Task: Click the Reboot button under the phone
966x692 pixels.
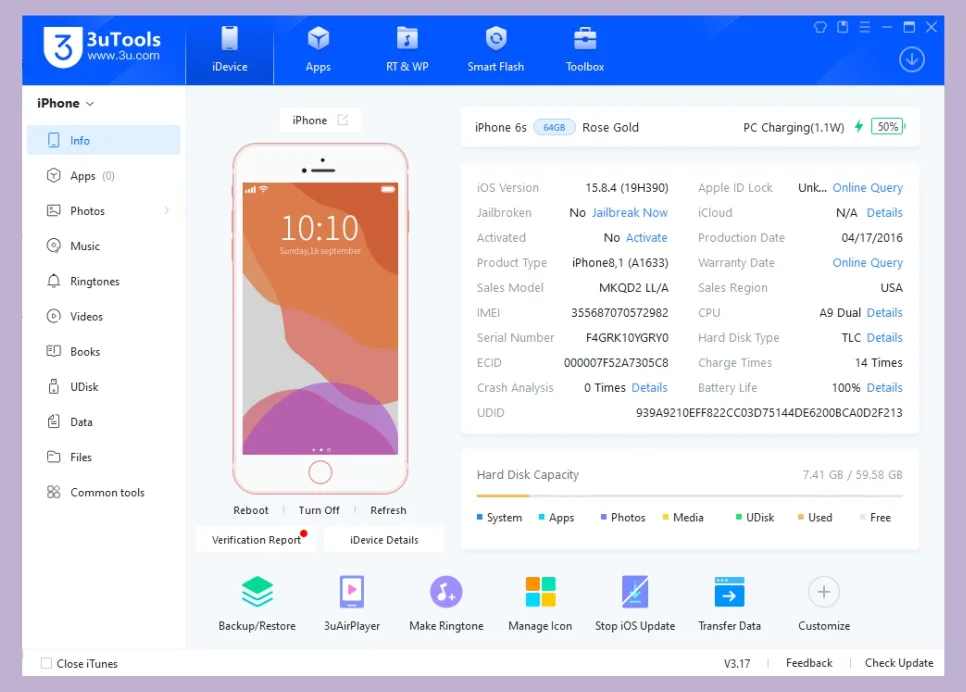Action: (250, 510)
